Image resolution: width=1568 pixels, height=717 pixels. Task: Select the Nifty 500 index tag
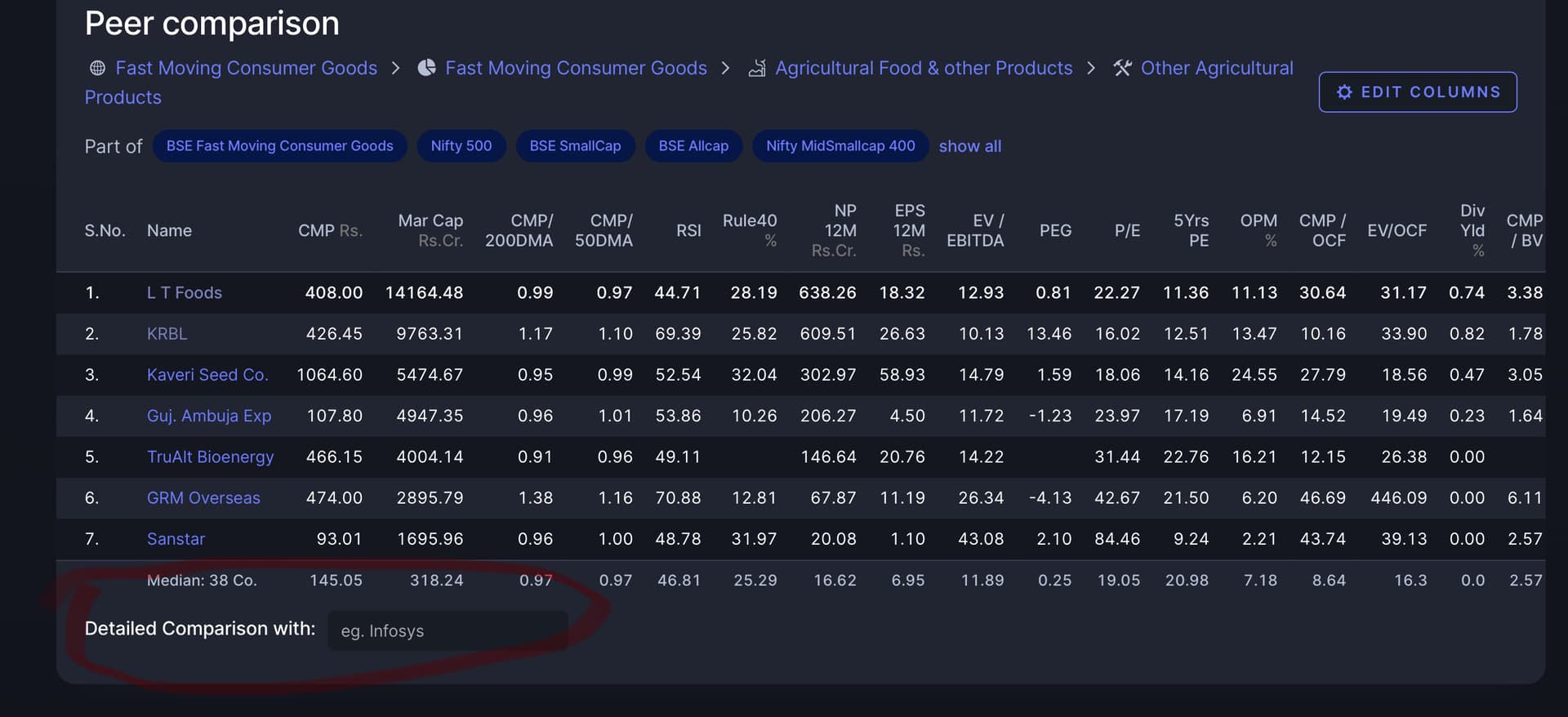(461, 146)
